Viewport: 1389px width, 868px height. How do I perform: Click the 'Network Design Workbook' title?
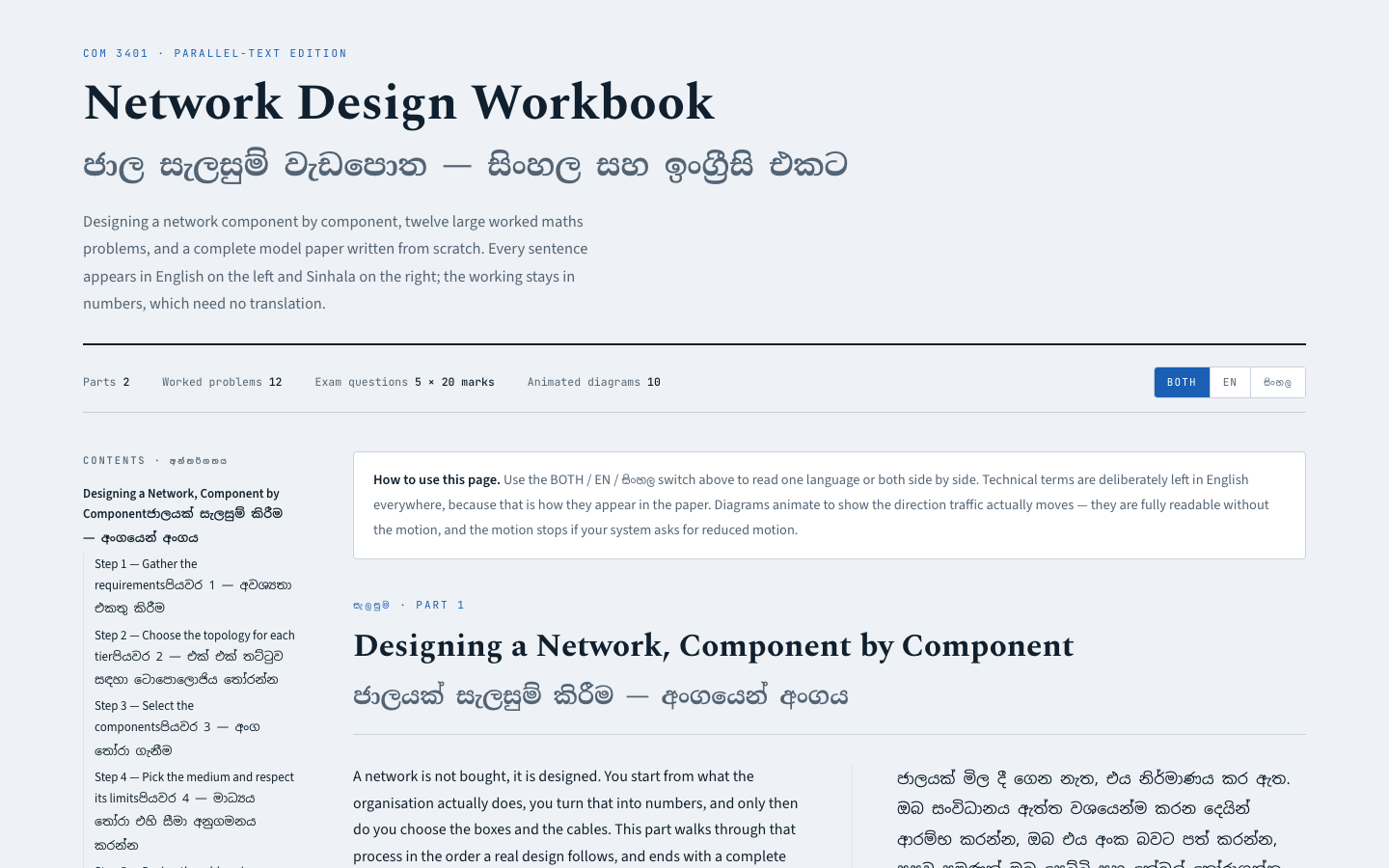[x=398, y=102]
